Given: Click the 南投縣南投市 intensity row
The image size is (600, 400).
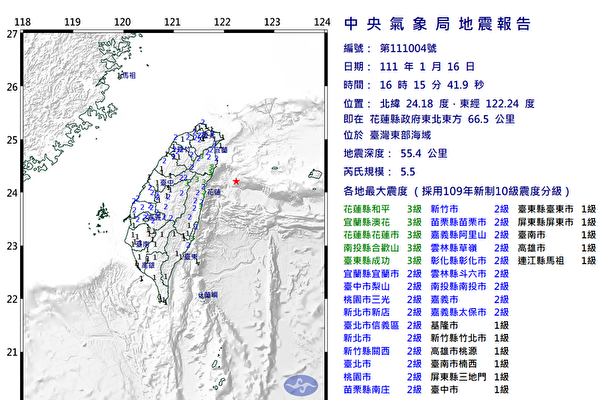Looking at the screenshot, I should click(x=470, y=286).
